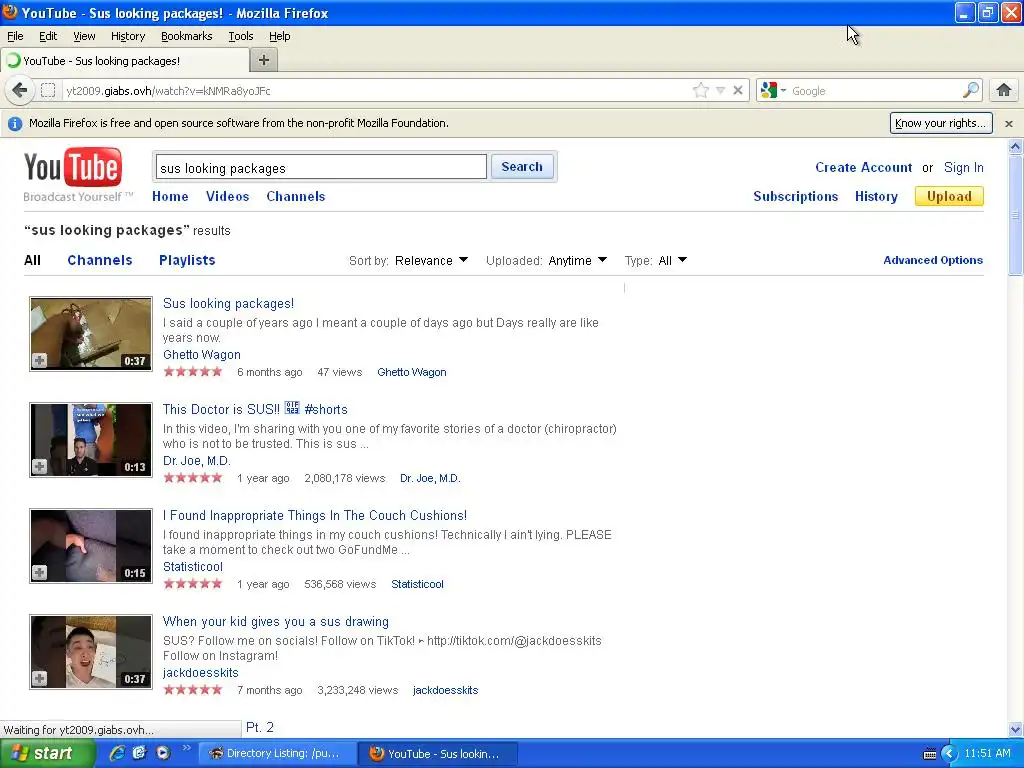The image size is (1024, 768).
Task: Open the address bar history dropdown arrow
Action: [720, 90]
